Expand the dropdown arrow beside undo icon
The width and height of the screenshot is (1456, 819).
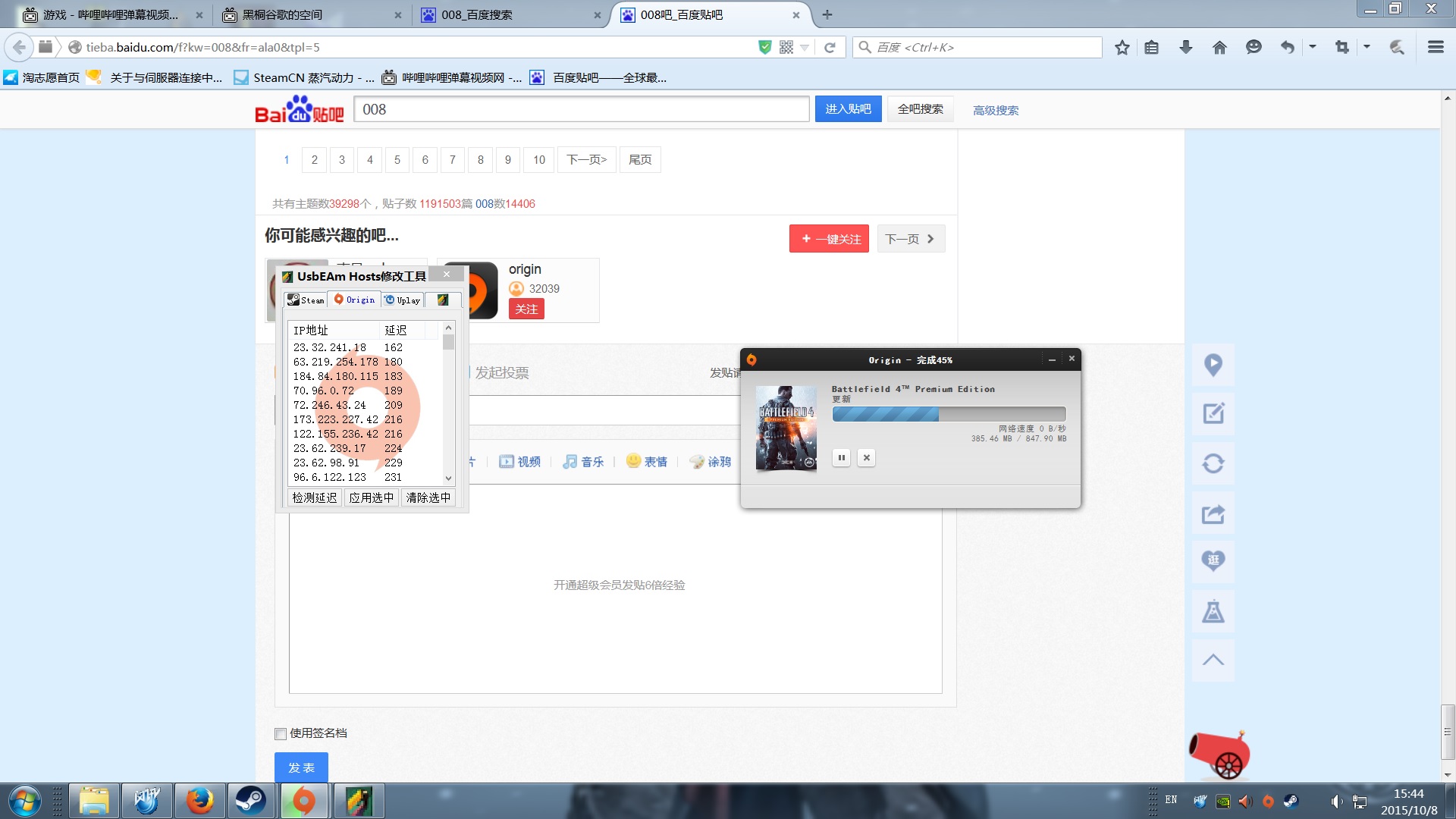tap(1312, 47)
